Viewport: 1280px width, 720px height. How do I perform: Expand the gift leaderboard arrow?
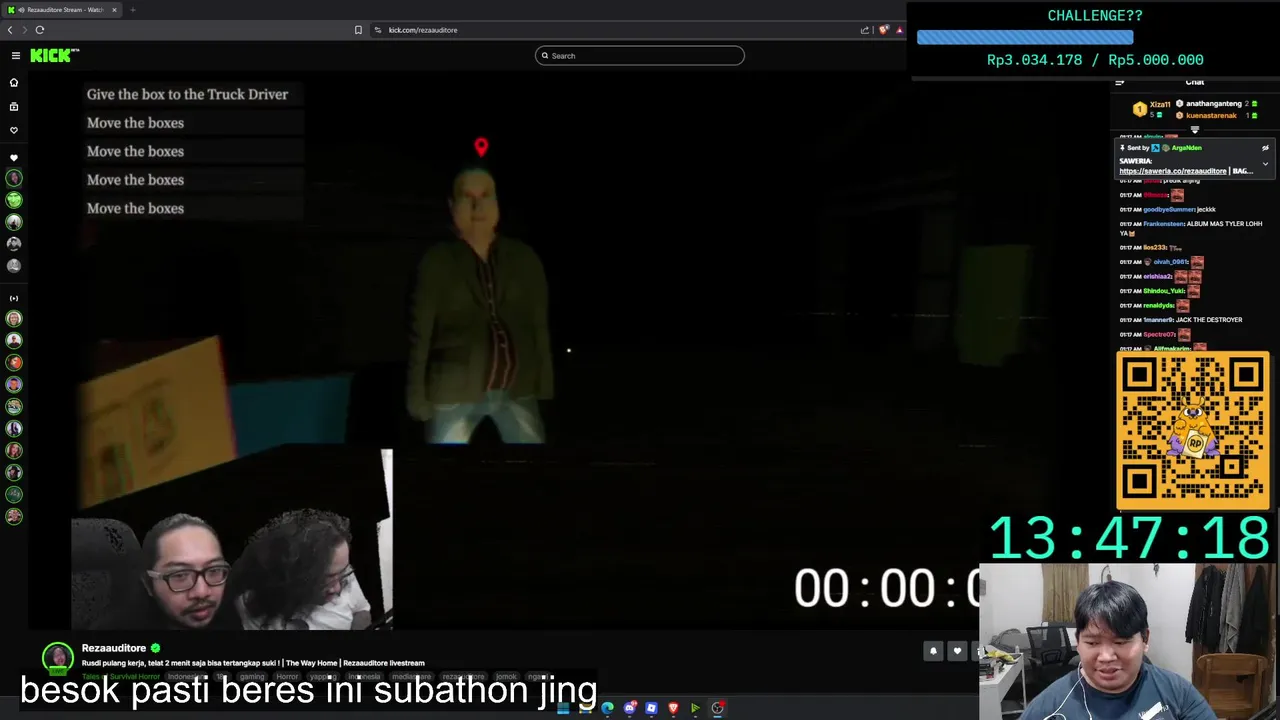(x=1195, y=130)
